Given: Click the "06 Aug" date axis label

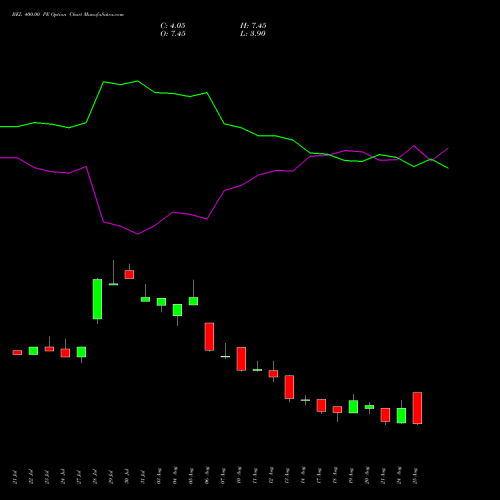Looking at the screenshot, I should [207, 476].
